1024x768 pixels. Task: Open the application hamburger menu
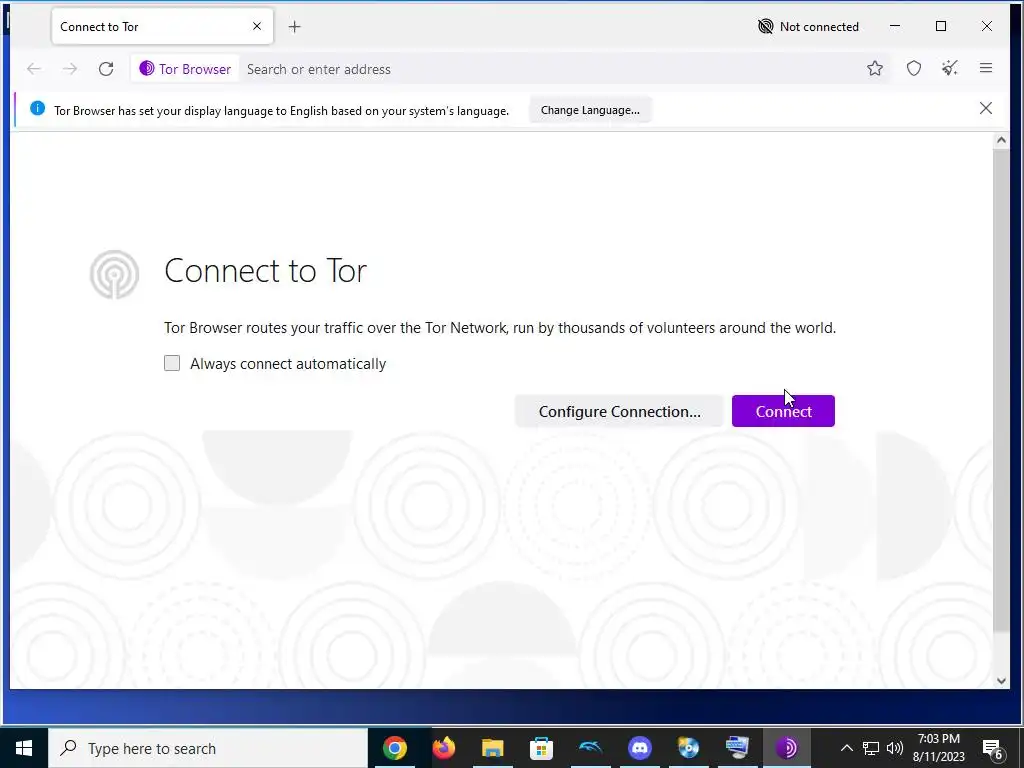(985, 68)
